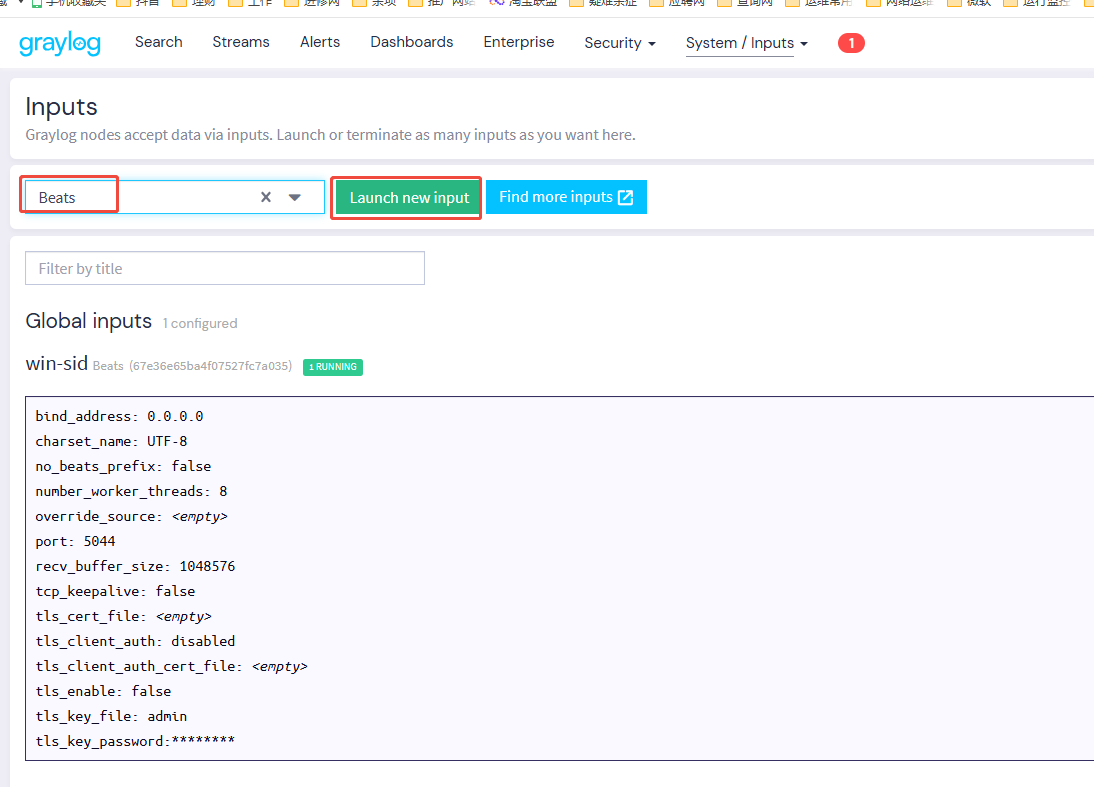Click the win-sid input title
The height and width of the screenshot is (787, 1094).
tap(57, 363)
